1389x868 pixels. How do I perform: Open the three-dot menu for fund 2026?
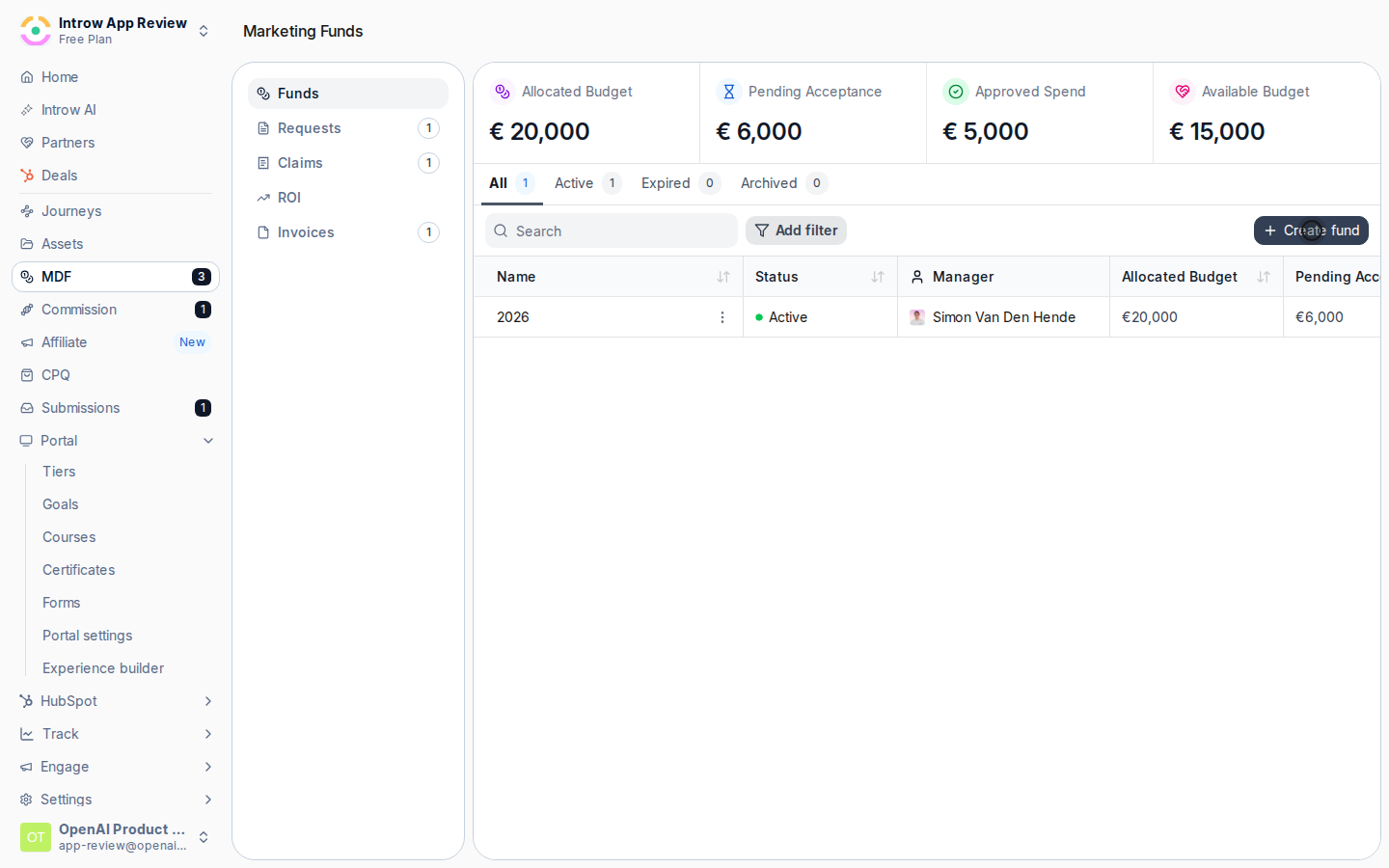[x=722, y=317]
